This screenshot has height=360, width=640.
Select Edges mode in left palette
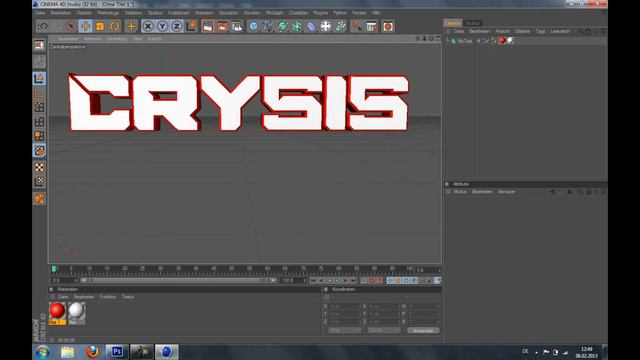pyautogui.click(x=39, y=122)
